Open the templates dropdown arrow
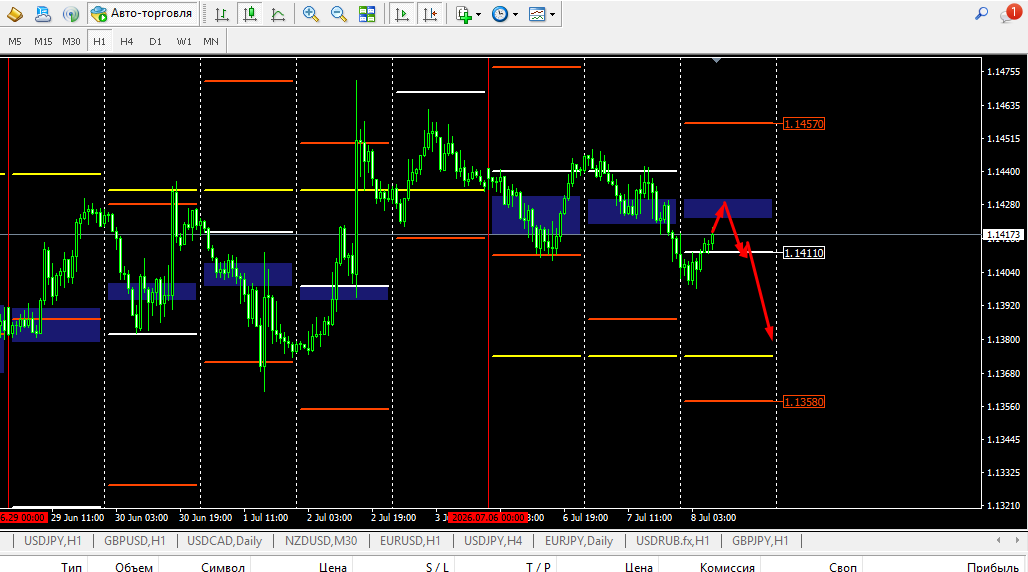The height and width of the screenshot is (572, 1028). click(553, 14)
